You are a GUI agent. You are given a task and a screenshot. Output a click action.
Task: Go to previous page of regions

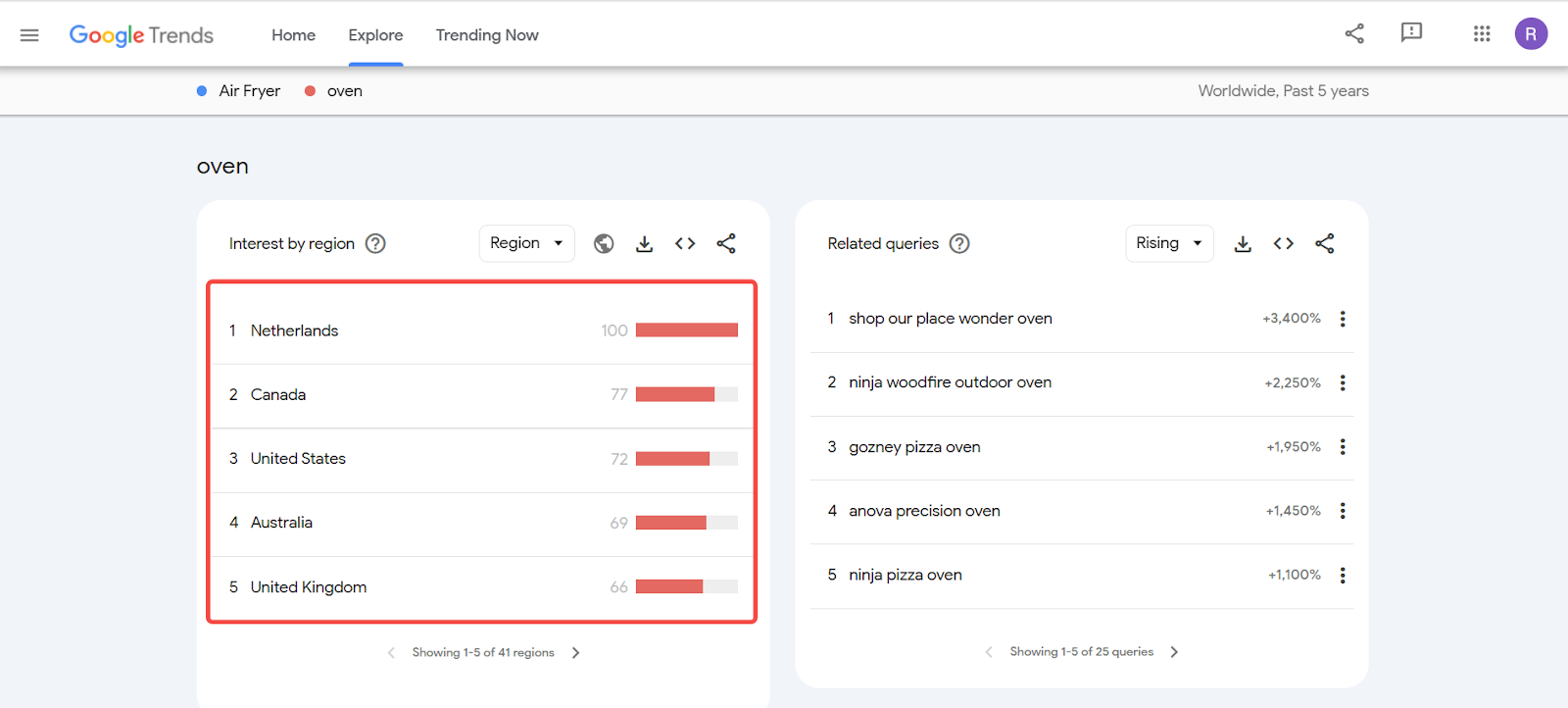click(391, 652)
